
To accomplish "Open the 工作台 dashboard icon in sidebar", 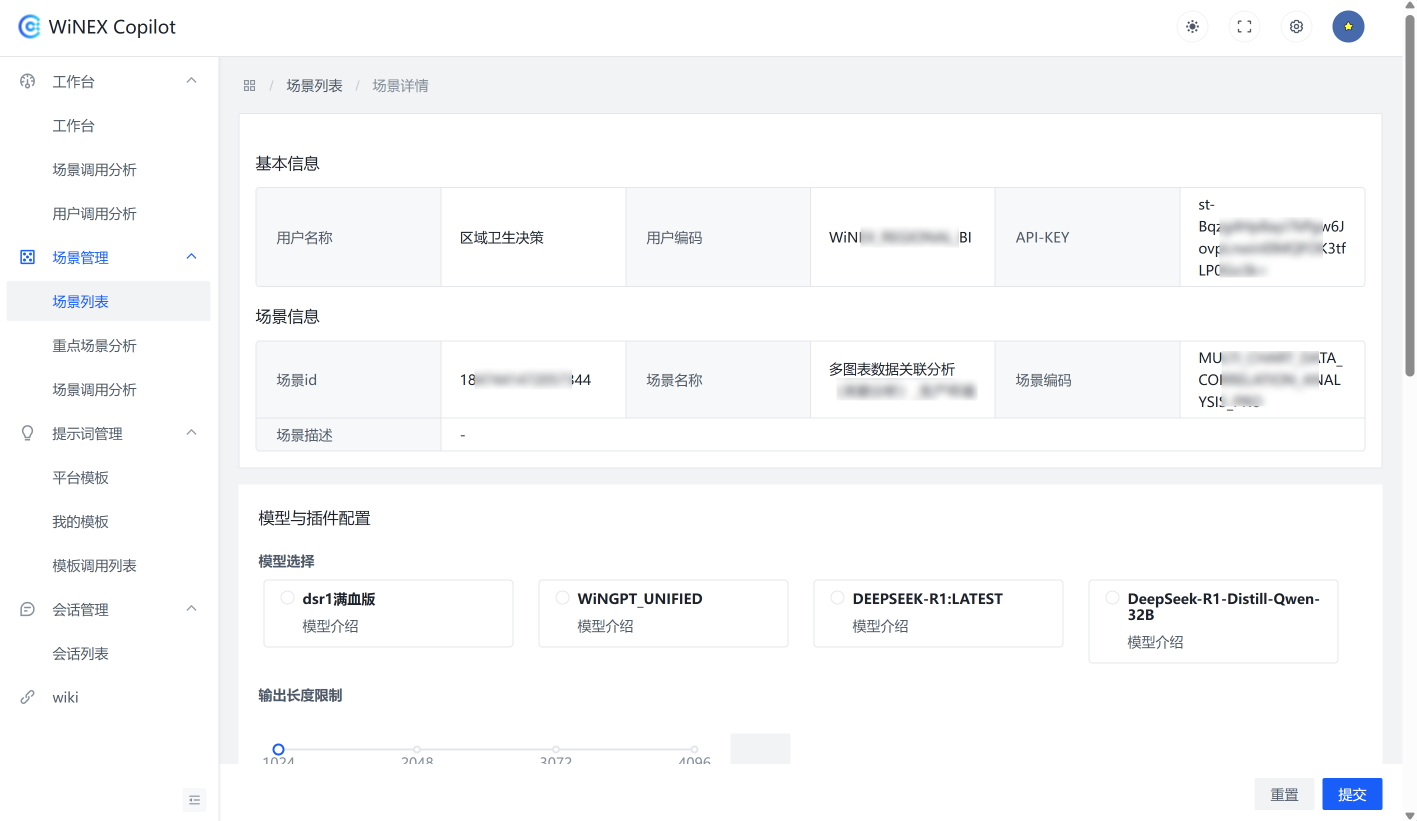I will (x=26, y=81).
